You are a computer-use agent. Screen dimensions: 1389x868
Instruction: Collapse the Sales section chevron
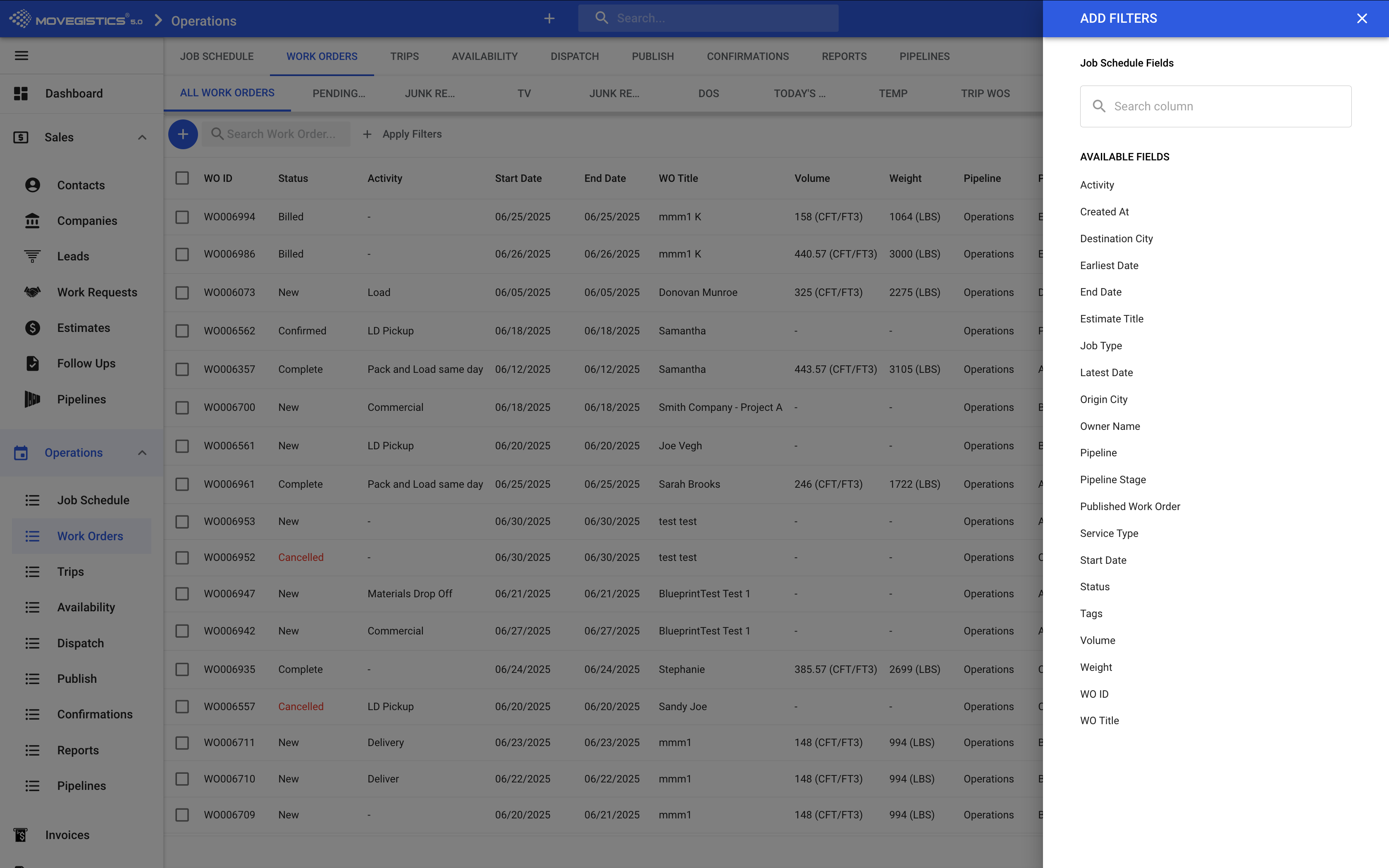click(142, 137)
